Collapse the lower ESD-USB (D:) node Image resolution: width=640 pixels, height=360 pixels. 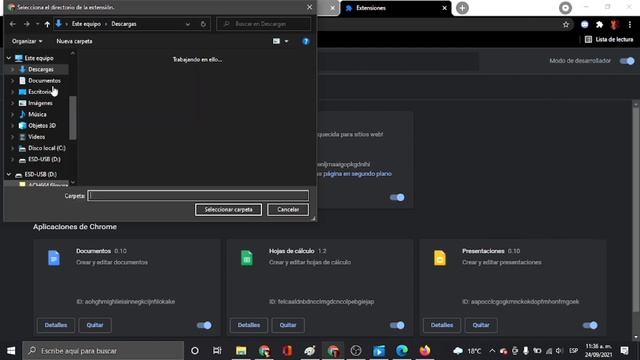[x=9, y=174]
